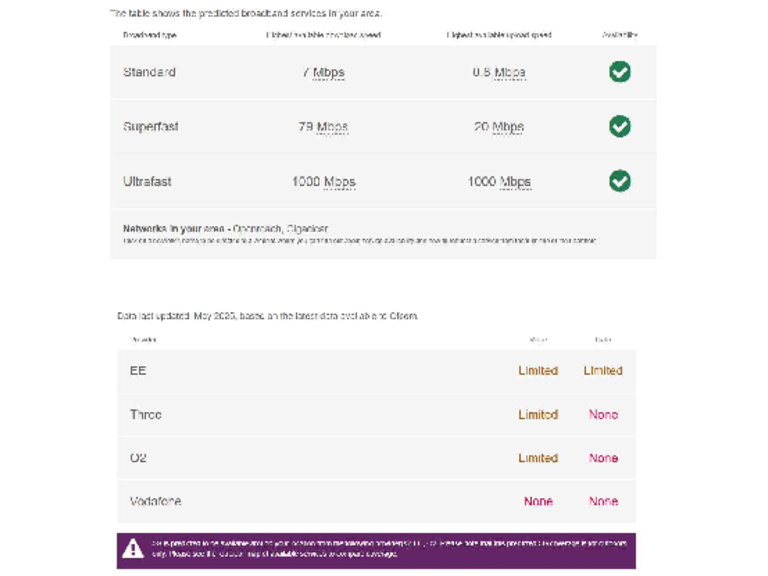Screen dimensions: 768x576
Task: Click Ultrafast 1000 Mbps download speed
Action: (x=323, y=182)
